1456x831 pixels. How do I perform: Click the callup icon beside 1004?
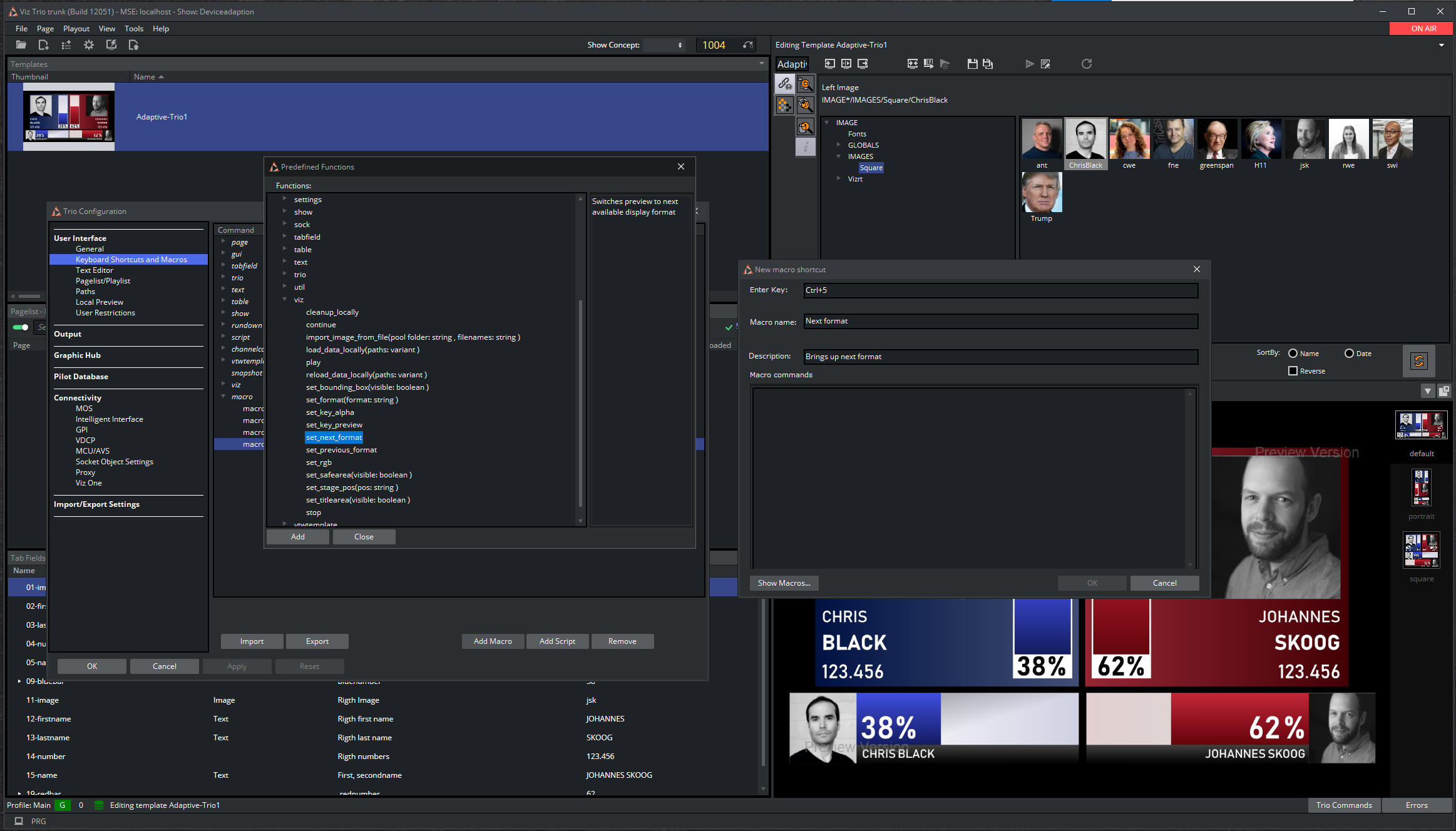(x=748, y=44)
